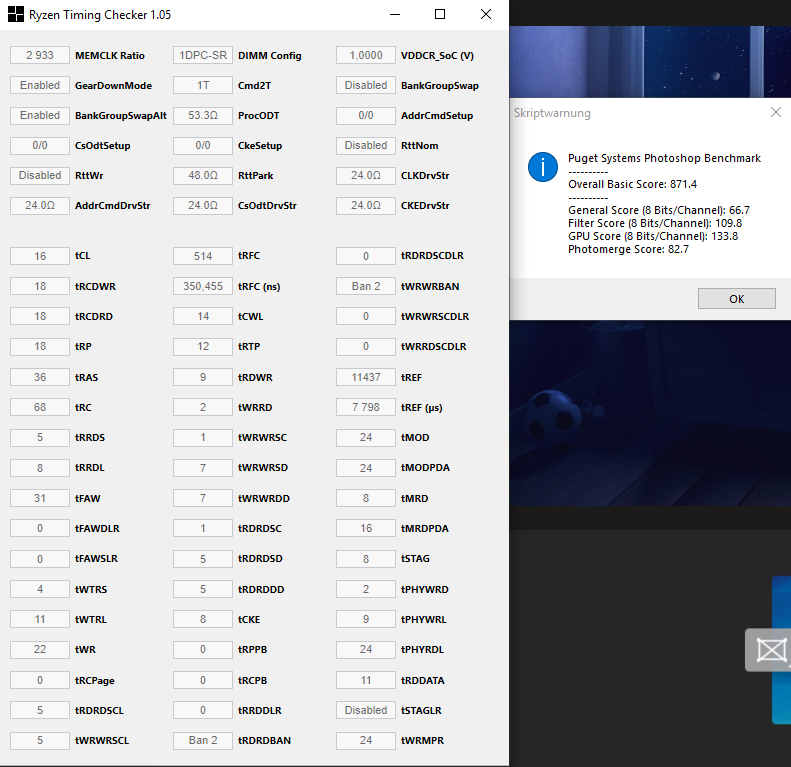Click the tFAW value field 31
This screenshot has height=767, width=791.
[40, 498]
